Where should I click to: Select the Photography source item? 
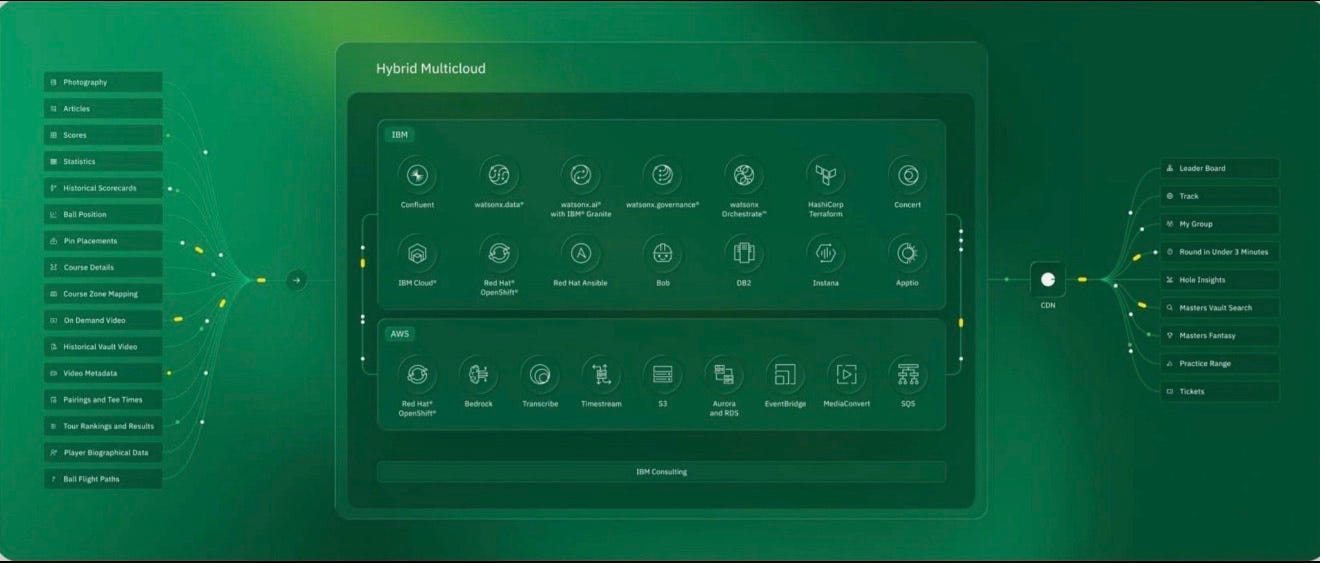click(x=103, y=82)
